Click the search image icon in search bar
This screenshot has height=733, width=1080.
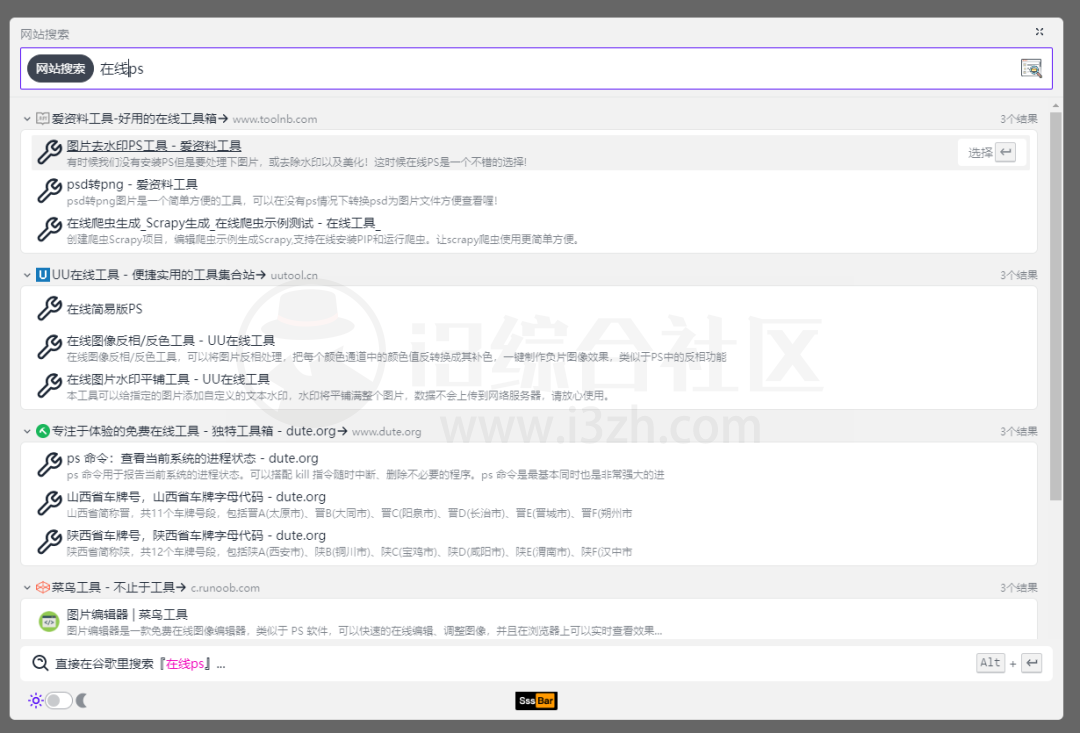point(1031,68)
